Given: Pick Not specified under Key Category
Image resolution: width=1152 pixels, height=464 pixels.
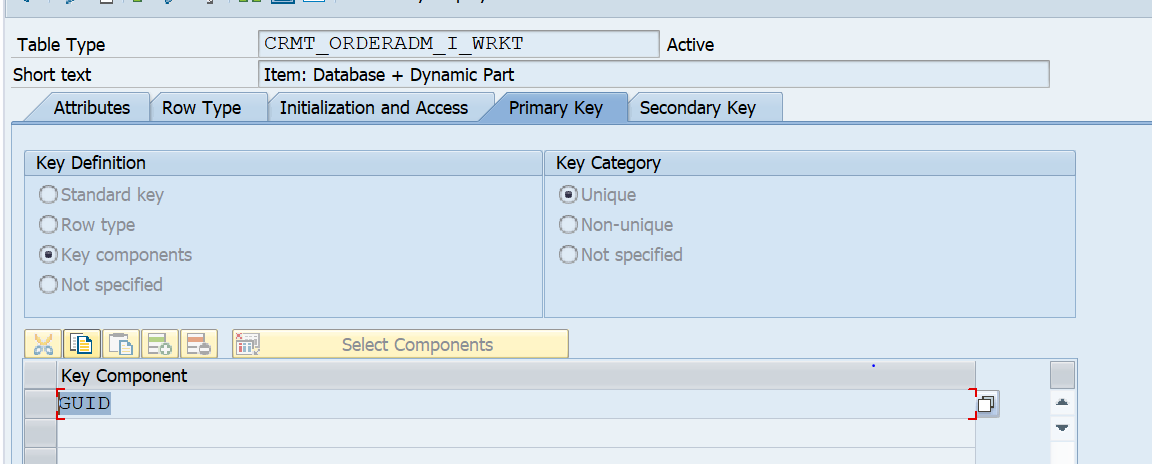Looking at the screenshot, I should [568, 255].
